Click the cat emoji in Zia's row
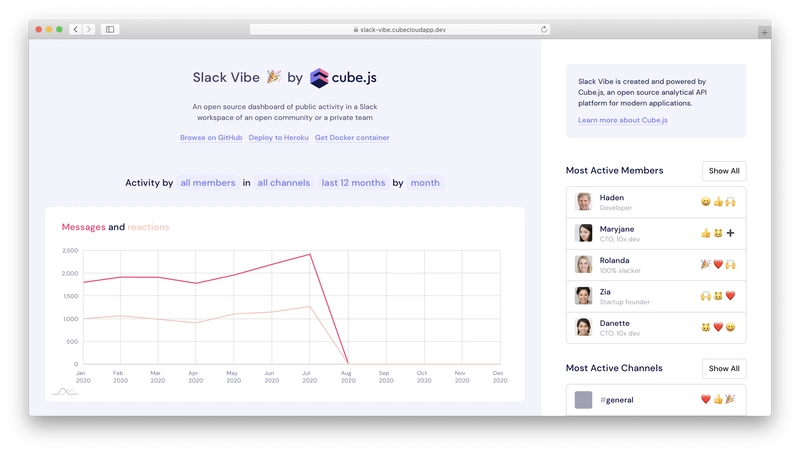The image size is (800, 454). [718, 296]
